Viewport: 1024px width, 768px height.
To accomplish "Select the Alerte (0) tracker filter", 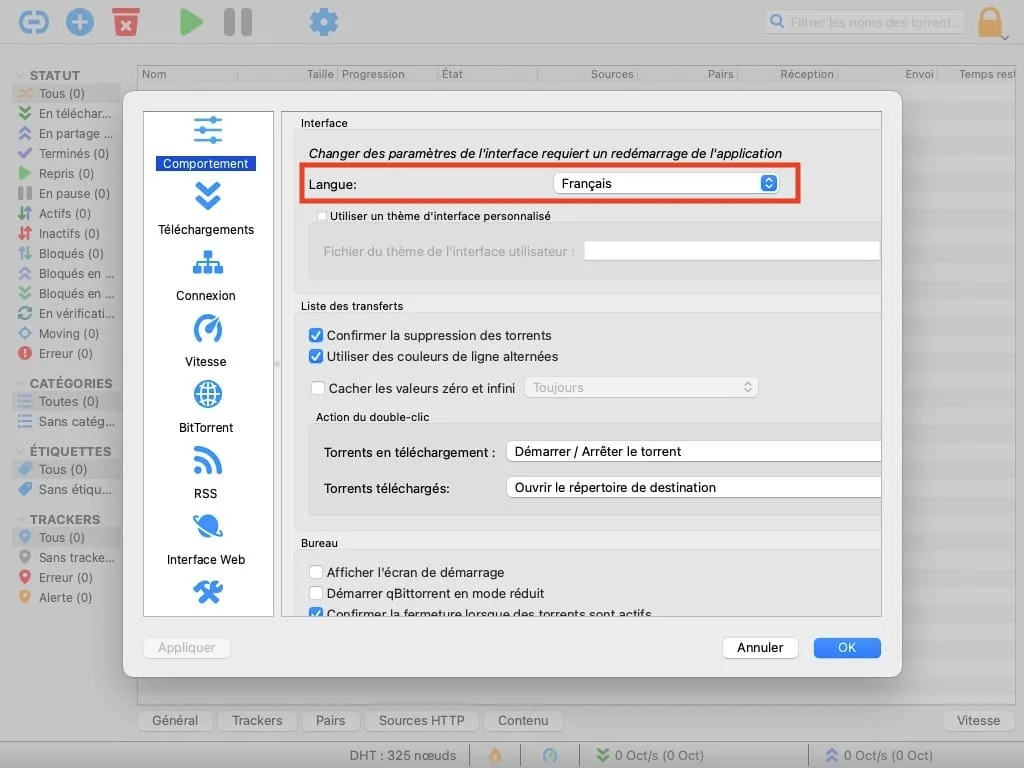I will click(66, 597).
